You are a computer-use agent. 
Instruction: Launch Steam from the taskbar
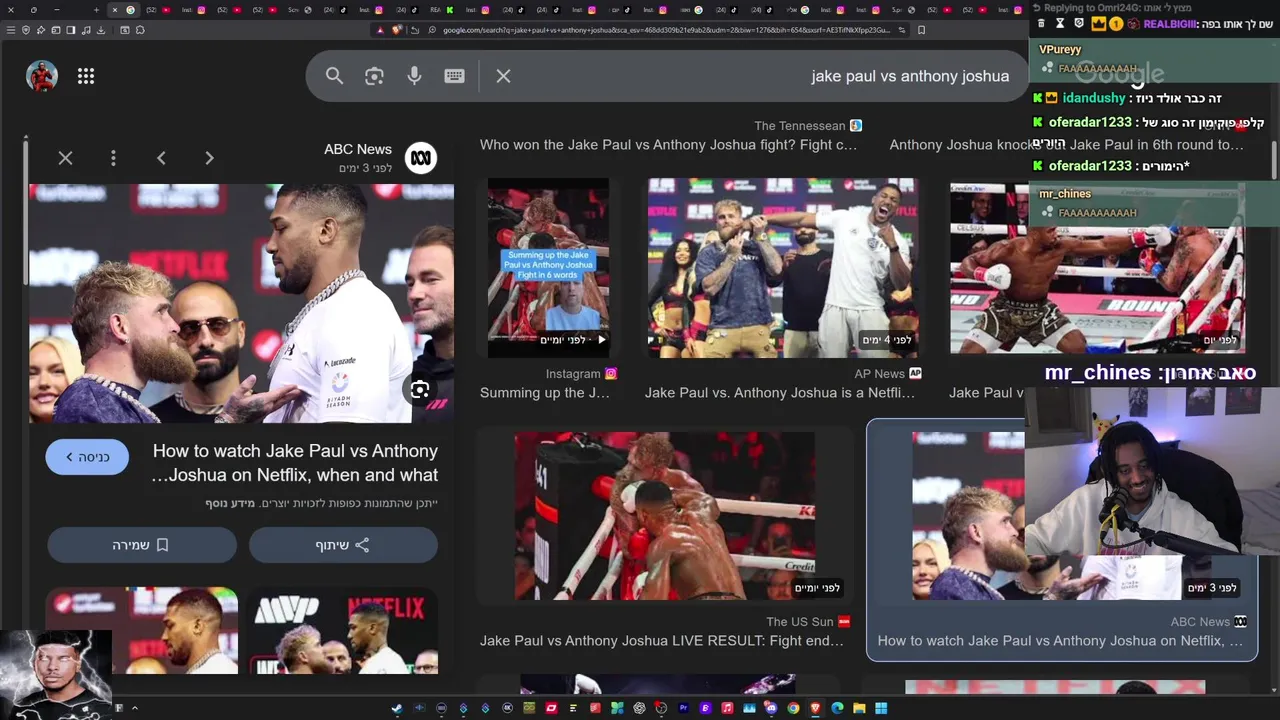click(397, 708)
